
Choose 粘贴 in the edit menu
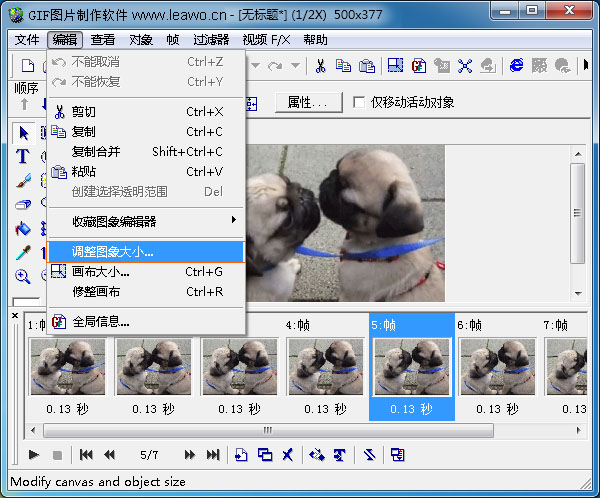click(x=146, y=171)
